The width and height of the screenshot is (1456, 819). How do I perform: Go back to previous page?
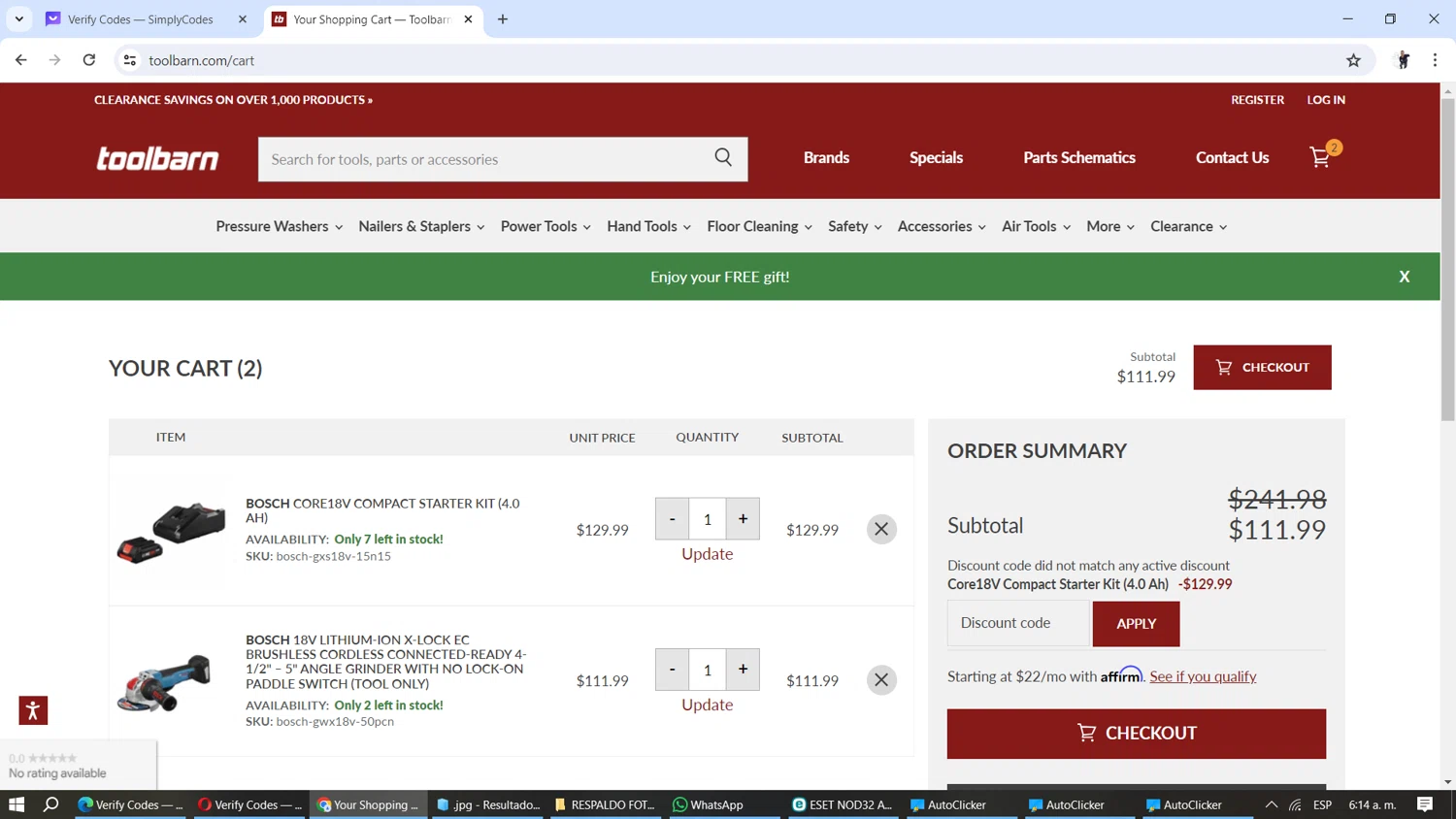(21, 60)
